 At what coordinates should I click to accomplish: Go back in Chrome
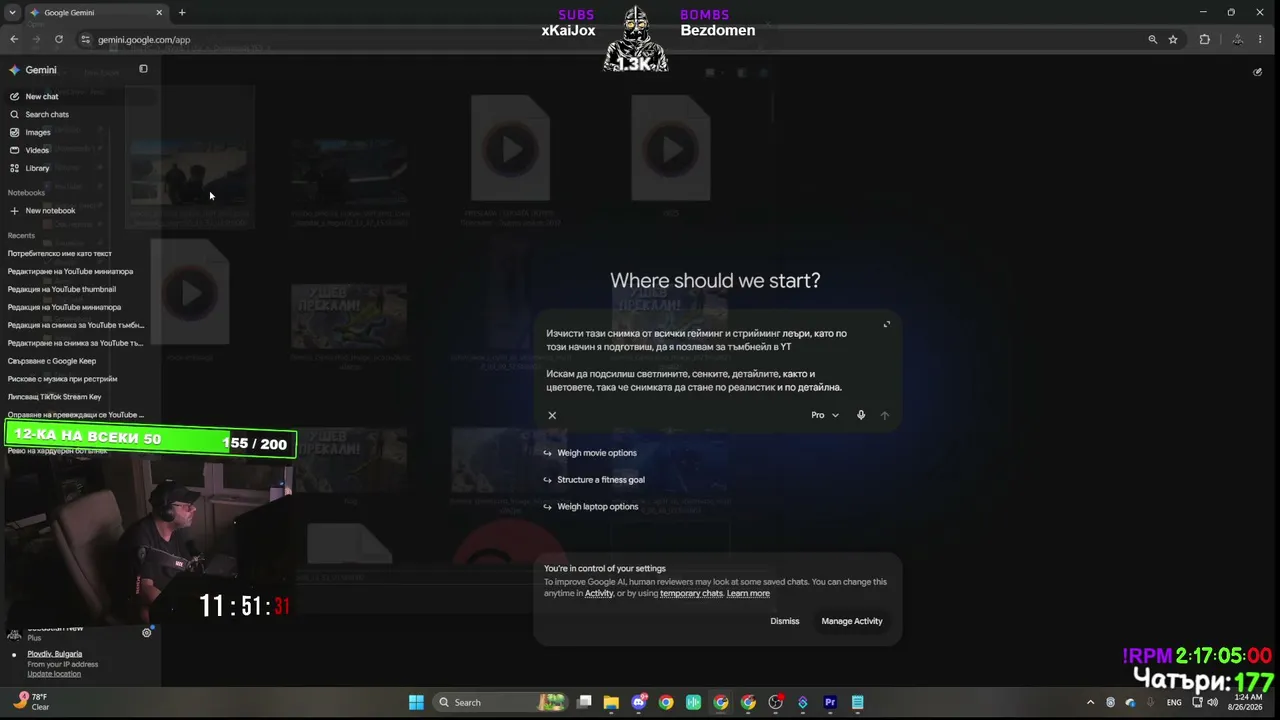pos(14,40)
